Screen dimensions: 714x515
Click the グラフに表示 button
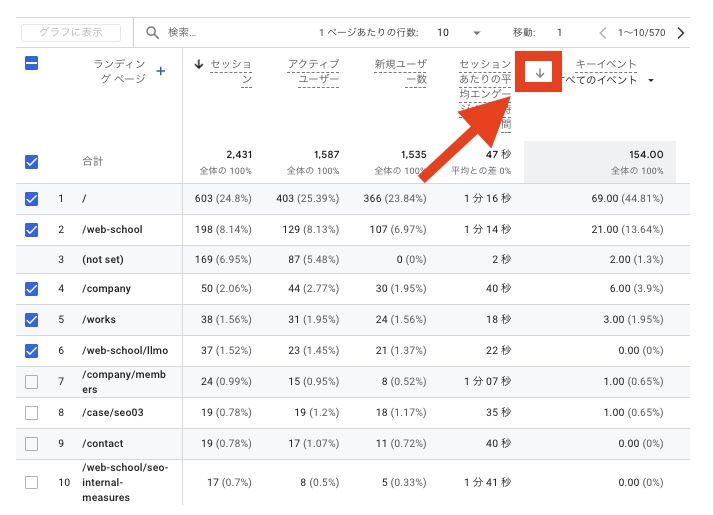point(71,33)
